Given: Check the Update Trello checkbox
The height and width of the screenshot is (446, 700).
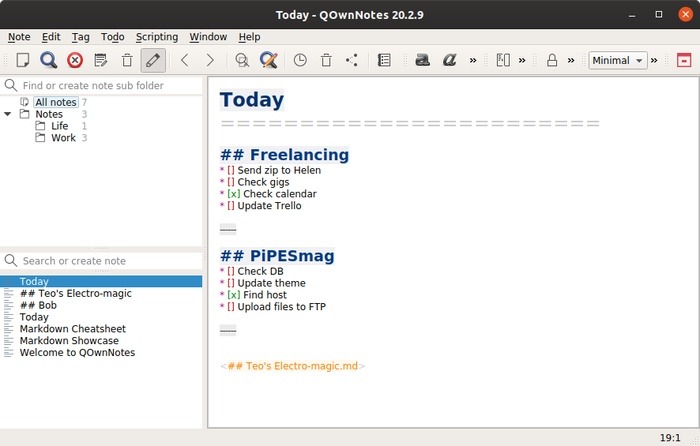Looking at the screenshot, I should pos(231,206).
